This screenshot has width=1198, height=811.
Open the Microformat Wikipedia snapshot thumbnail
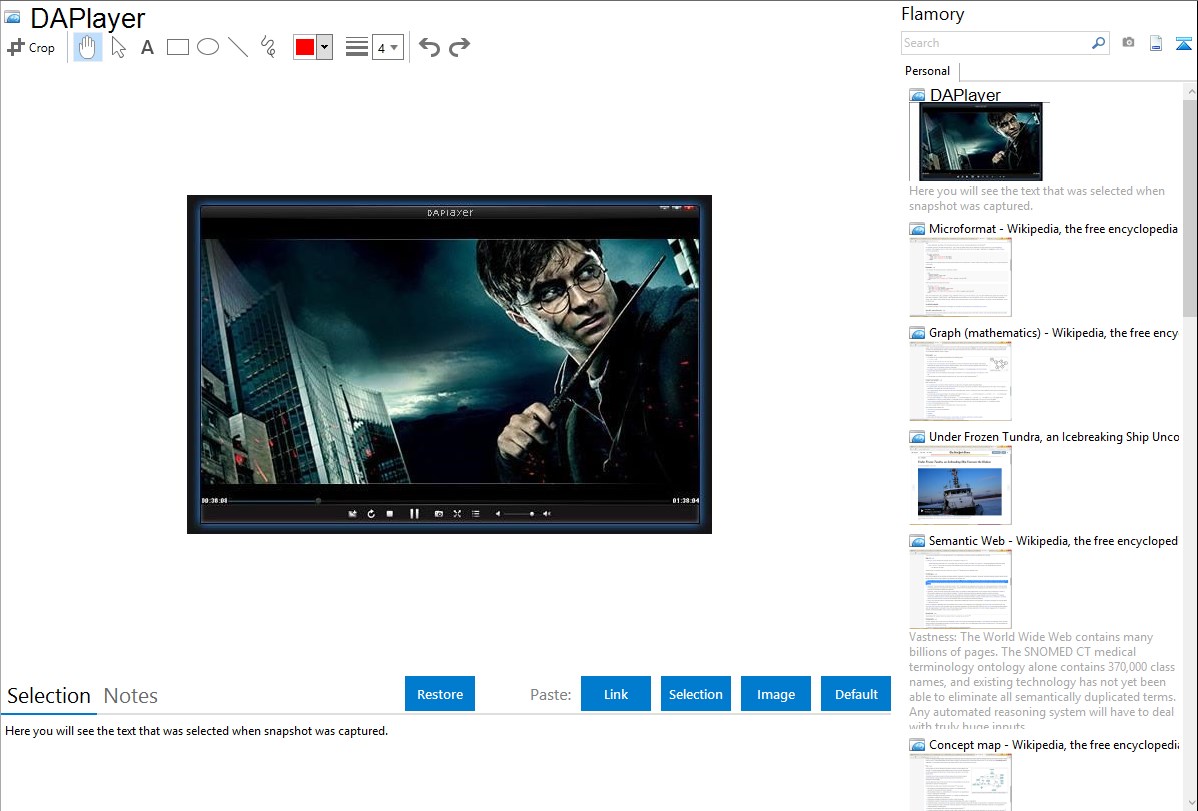click(960, 277)
